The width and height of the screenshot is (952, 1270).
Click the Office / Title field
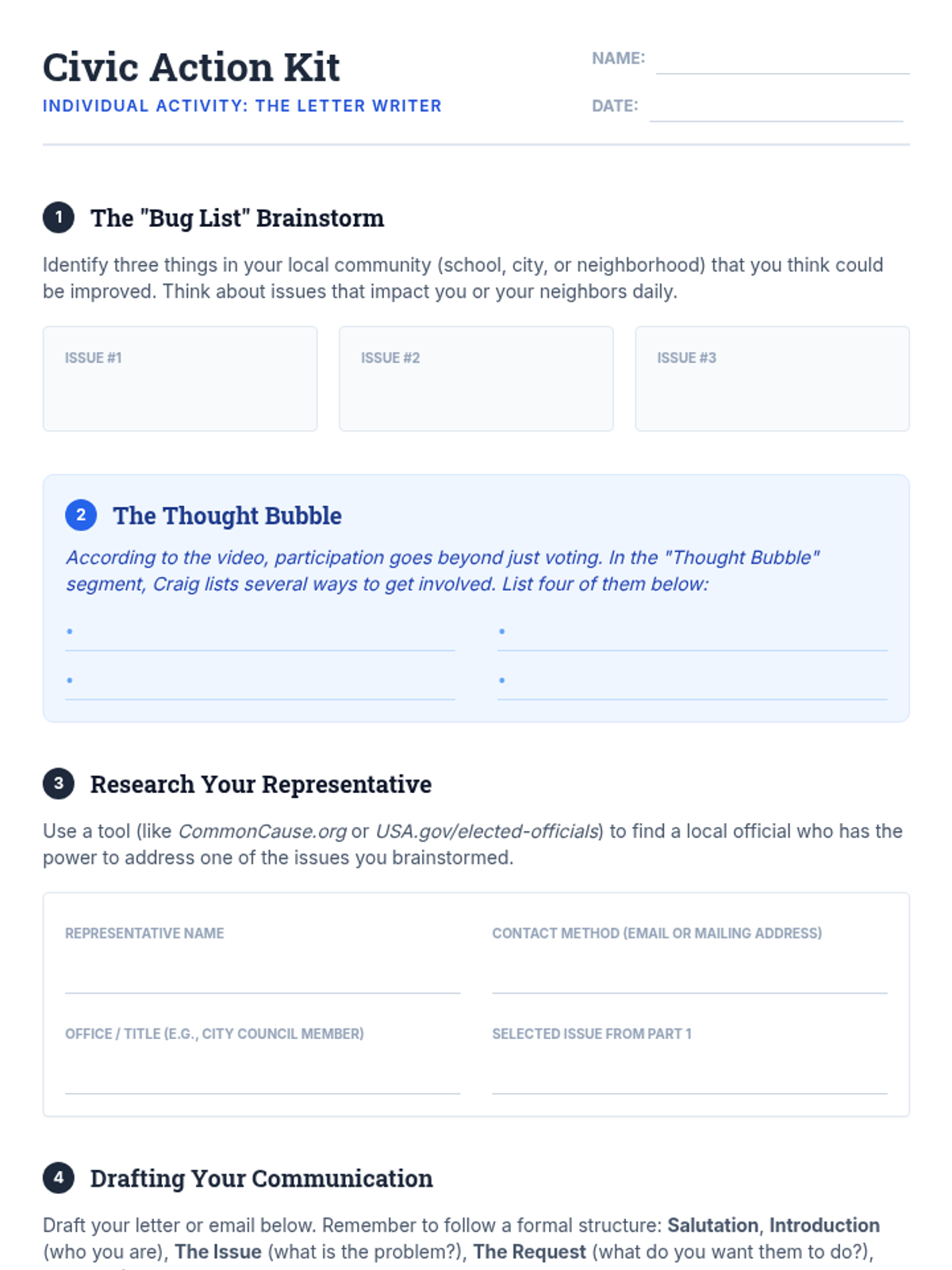coord(263,1077)
